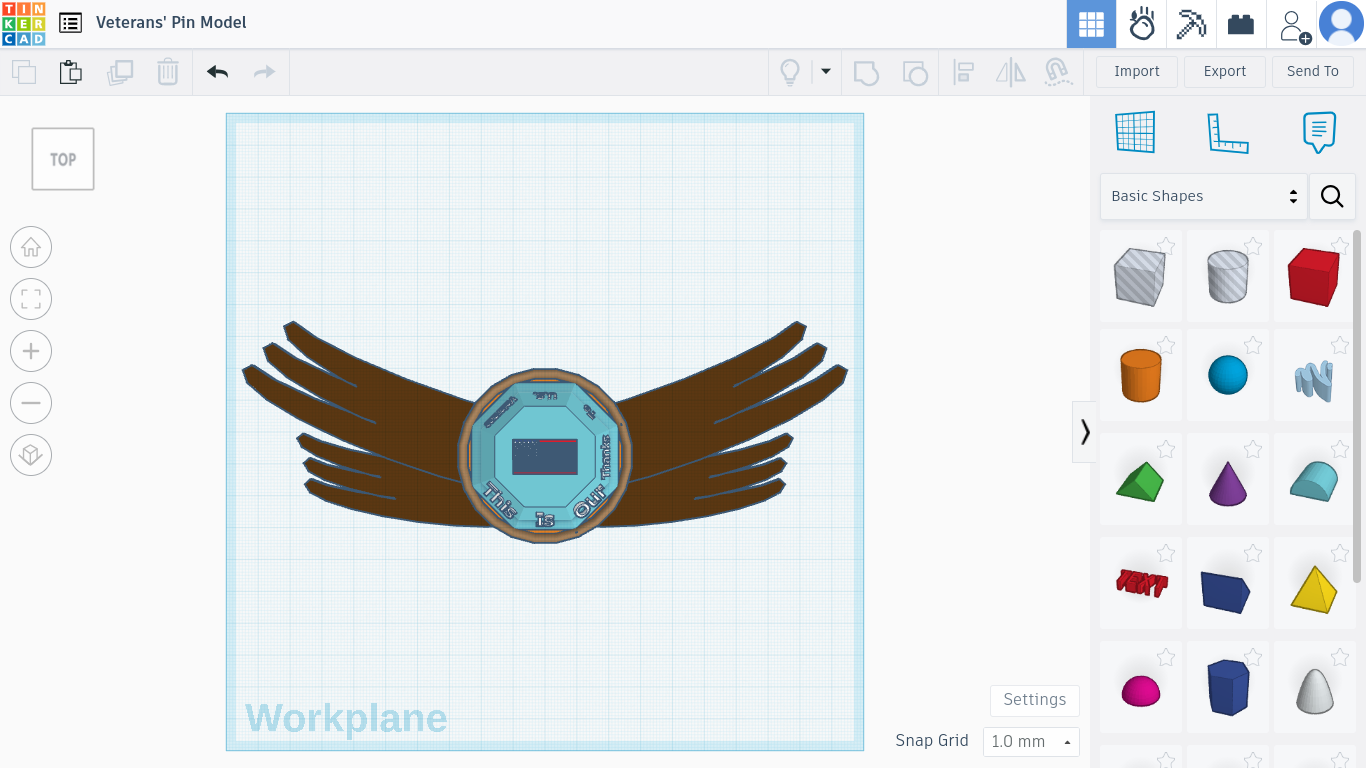Pick the light blue Scribble shape
The image size is (1366, 768).
1314,379
